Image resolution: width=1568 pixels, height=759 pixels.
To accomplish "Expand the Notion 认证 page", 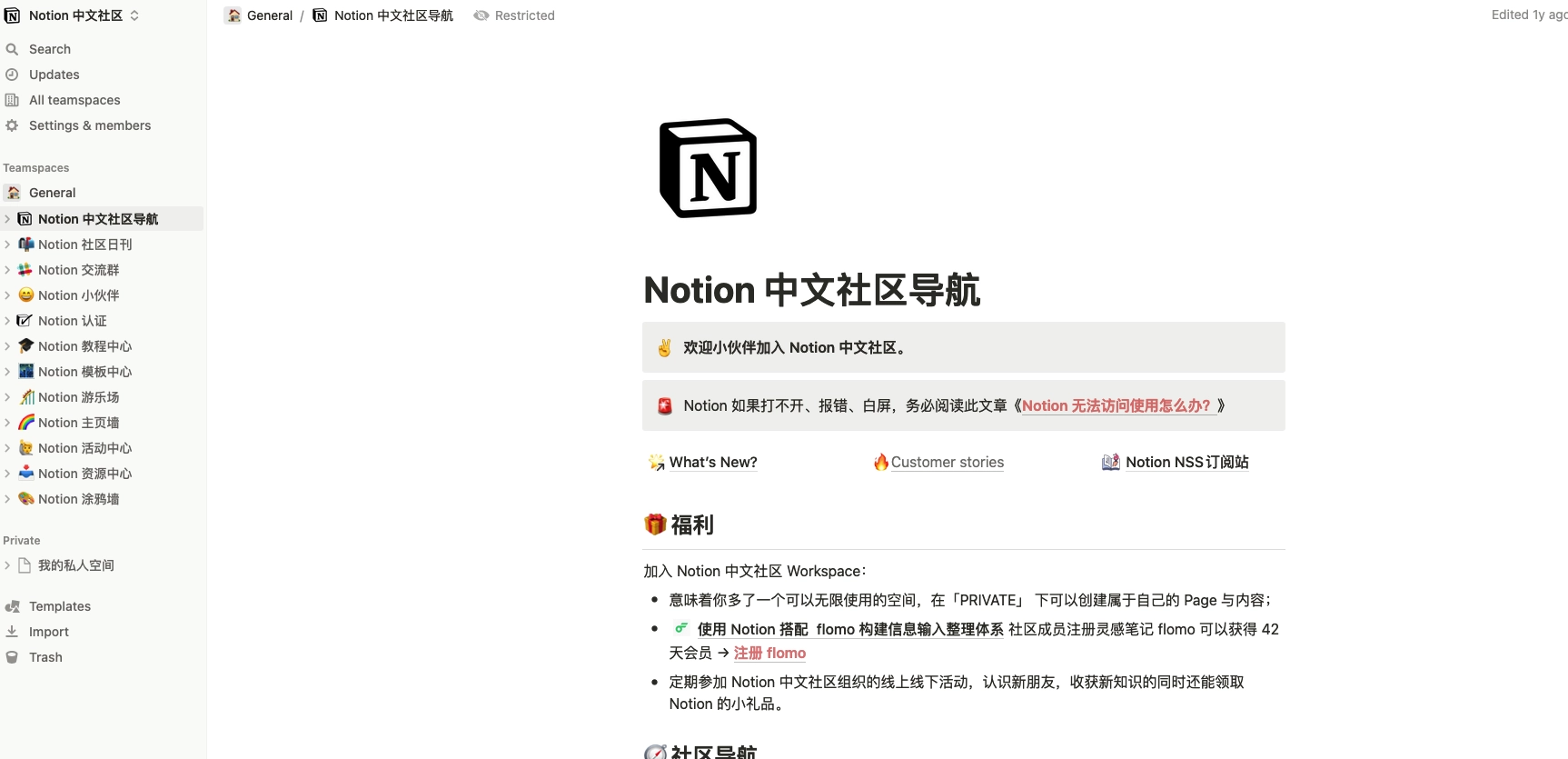I will tap(7, 321).
